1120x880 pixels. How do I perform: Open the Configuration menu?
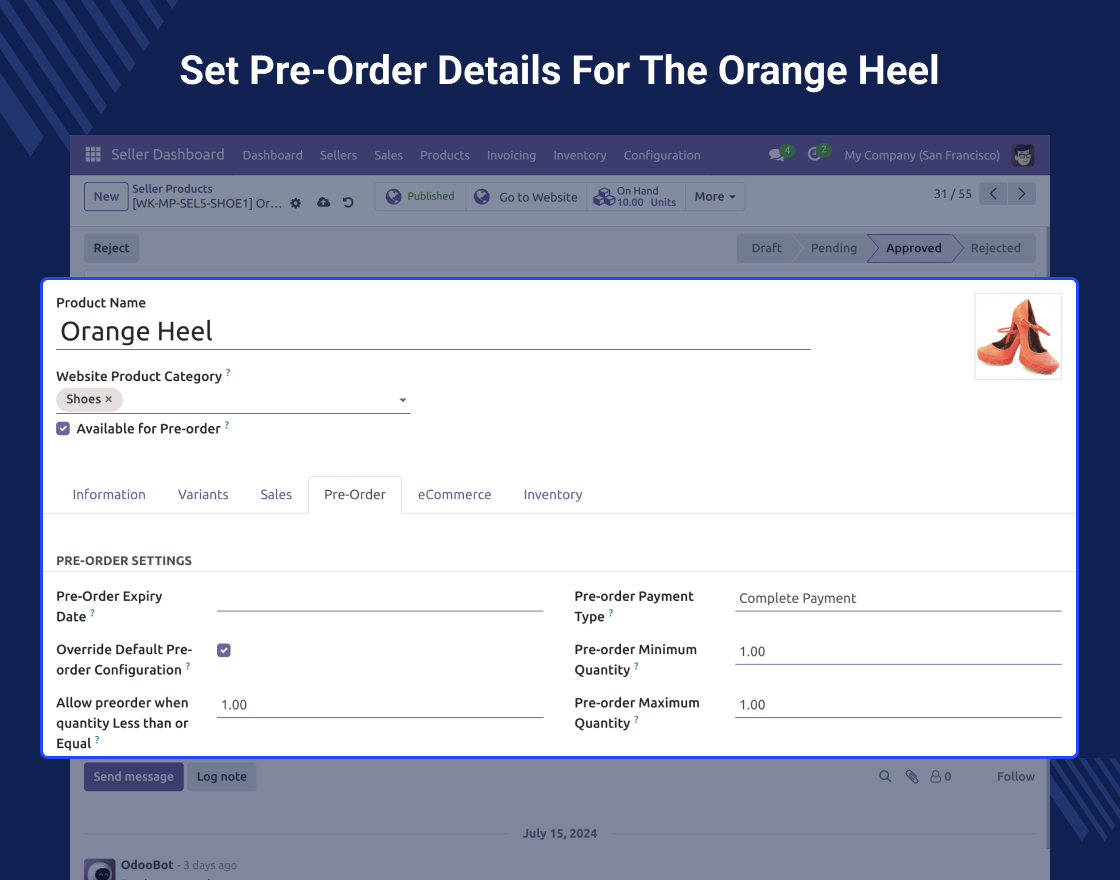click(x=661, y=155)
